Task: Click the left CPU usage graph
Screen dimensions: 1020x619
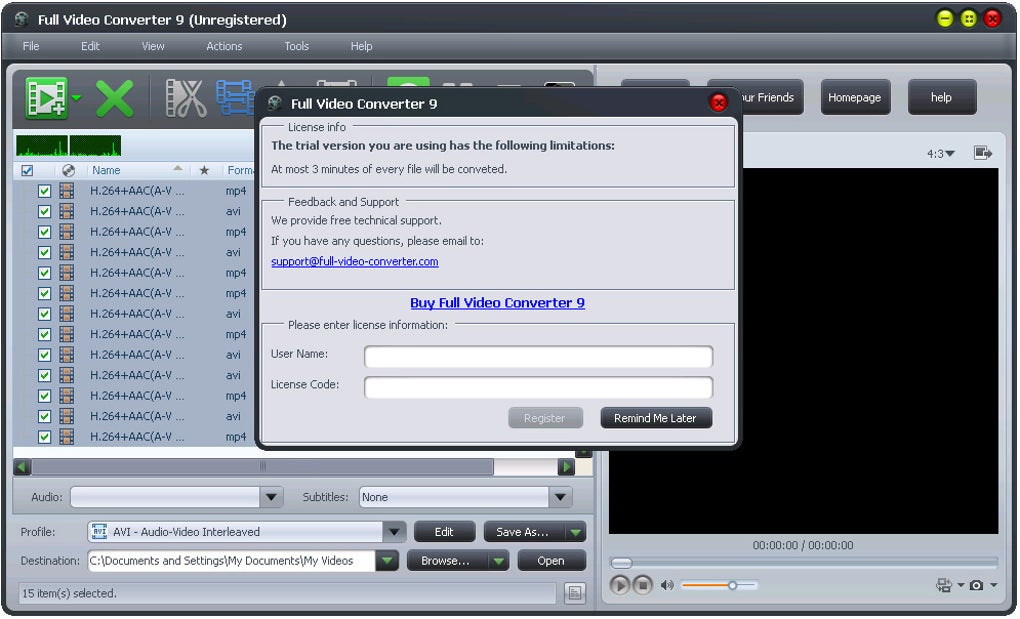Action: coord(42,146)
